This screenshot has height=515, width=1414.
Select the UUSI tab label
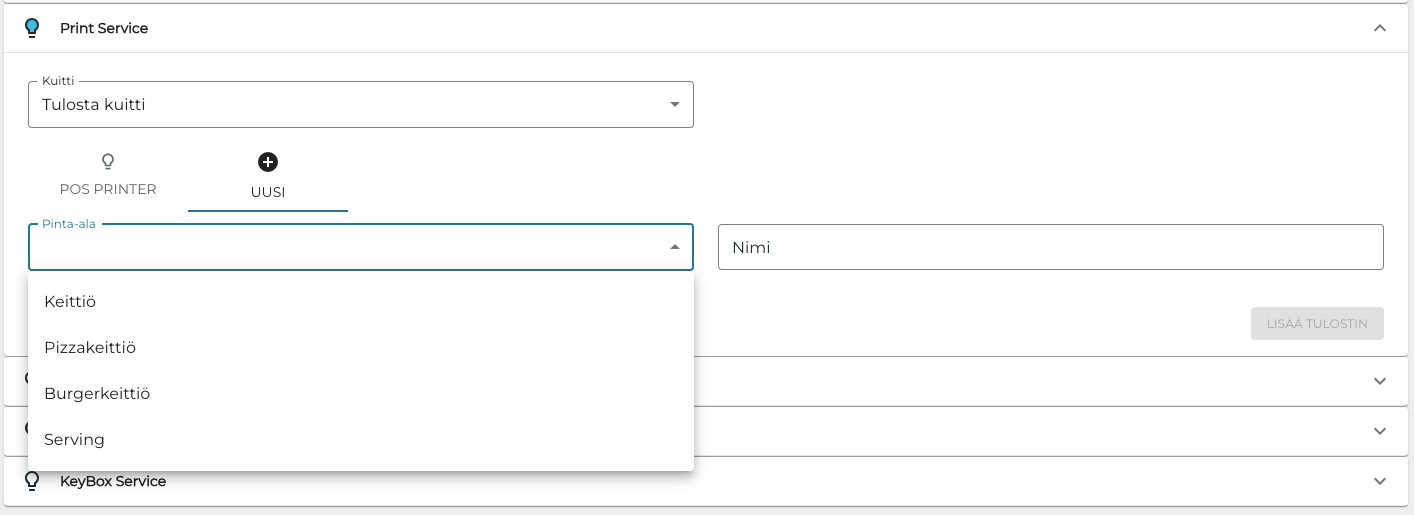coord(268,192)
